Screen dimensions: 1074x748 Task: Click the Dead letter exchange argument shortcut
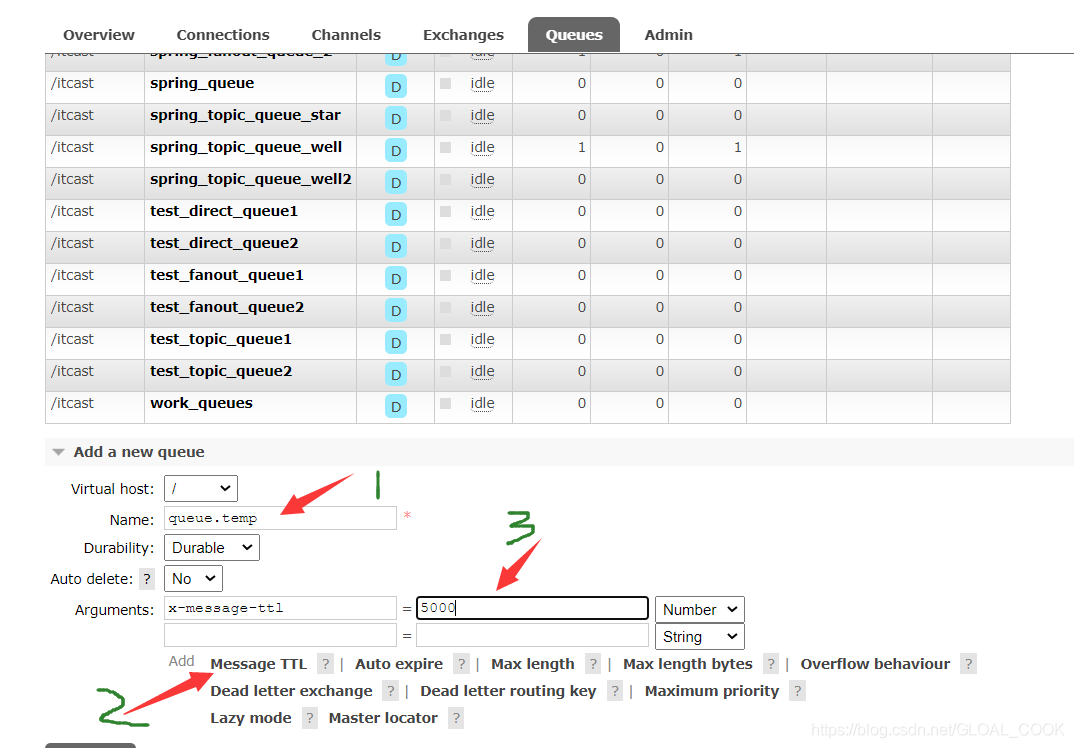coord(291,690)
